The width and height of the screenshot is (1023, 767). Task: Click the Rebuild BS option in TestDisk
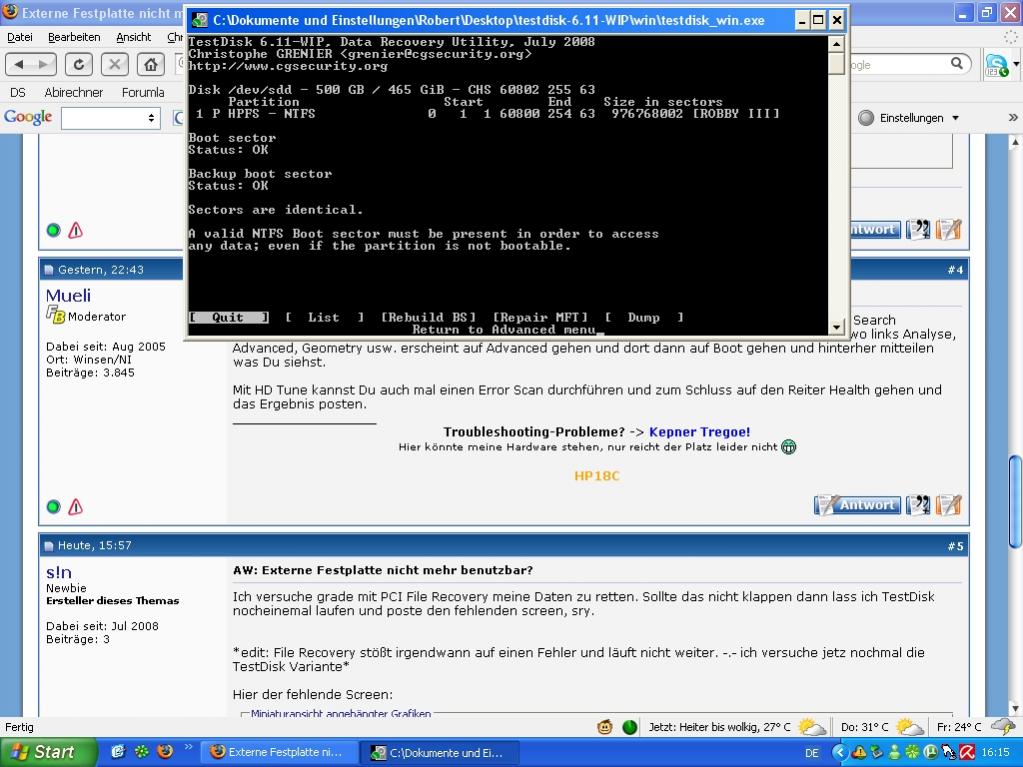pyautogui.click(x=429, y=318)
